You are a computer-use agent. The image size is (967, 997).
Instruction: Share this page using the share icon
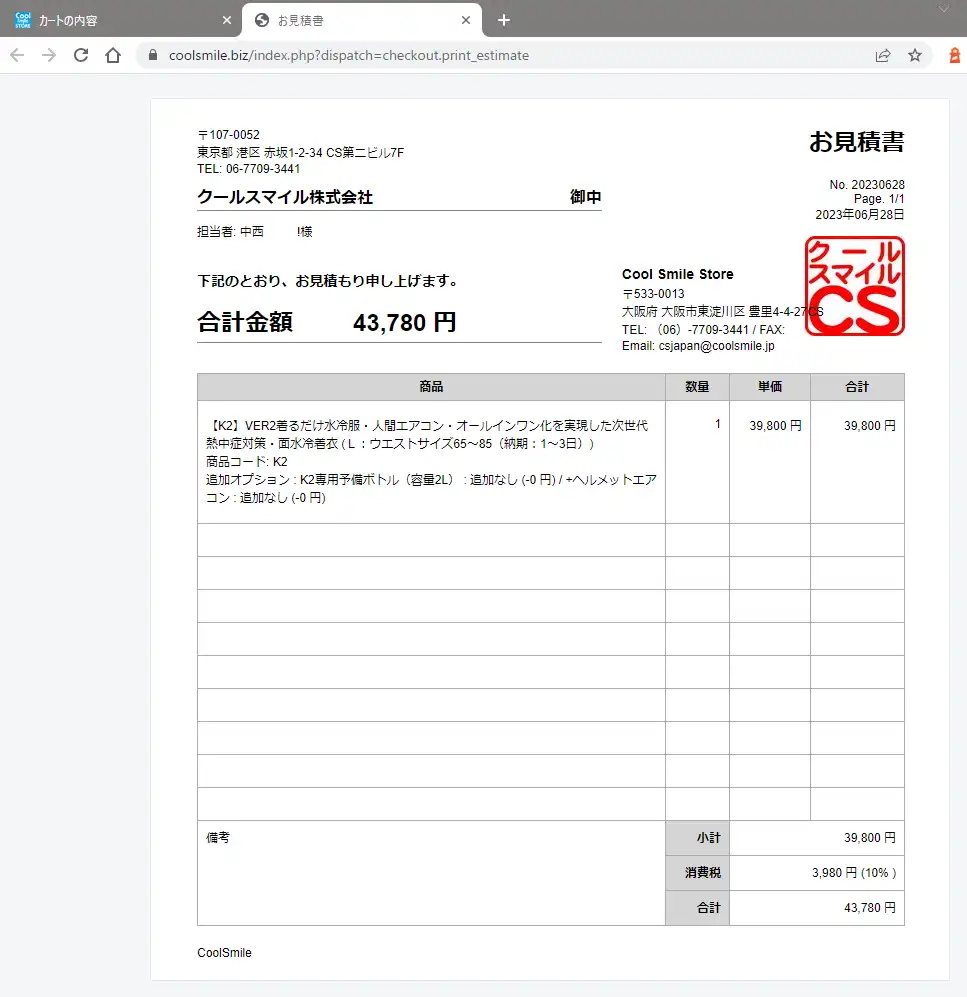click(x=883, y=55)
